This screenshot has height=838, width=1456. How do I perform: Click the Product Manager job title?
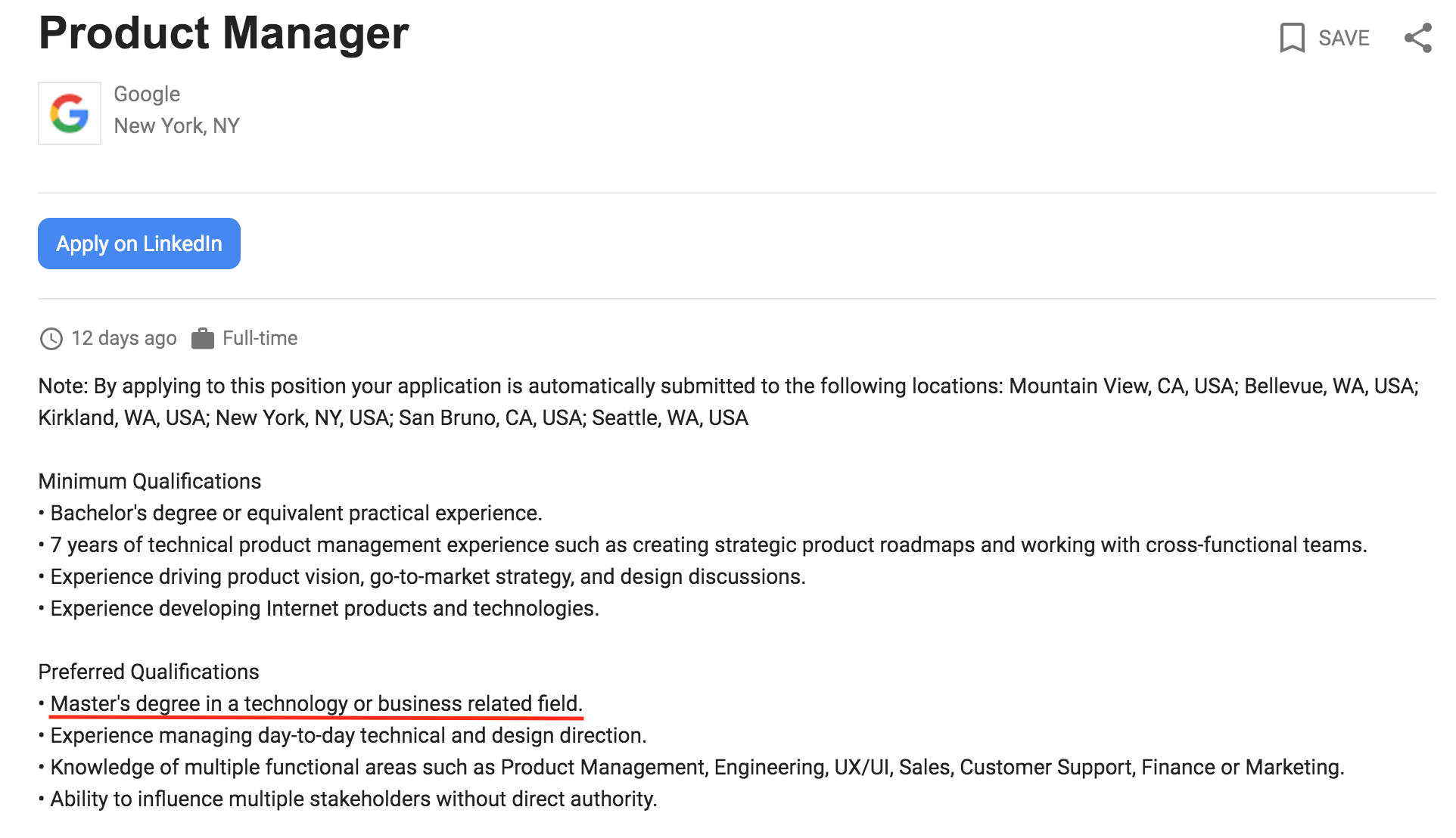[x=224, y=33]
